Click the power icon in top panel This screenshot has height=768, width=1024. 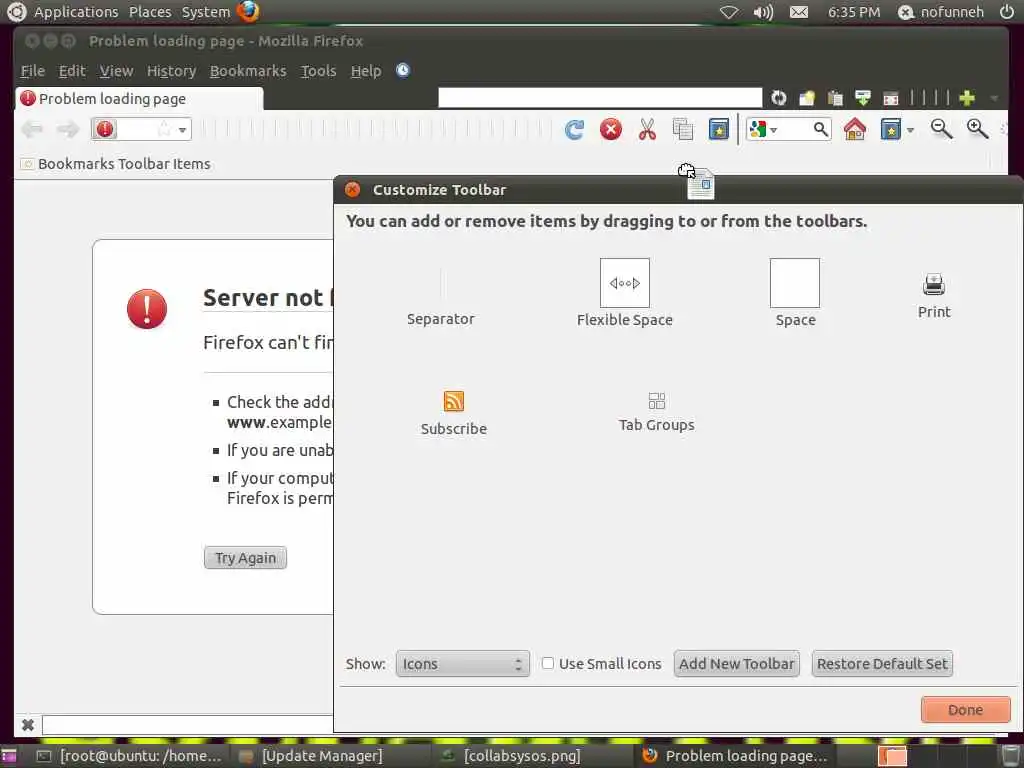(1006, 12)
